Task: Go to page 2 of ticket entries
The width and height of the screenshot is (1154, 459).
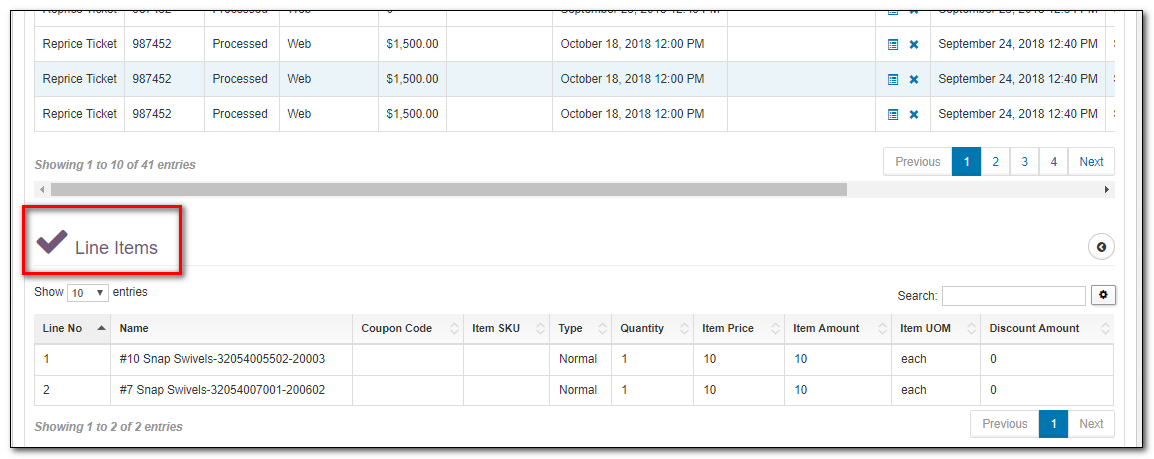Action: 995,161
